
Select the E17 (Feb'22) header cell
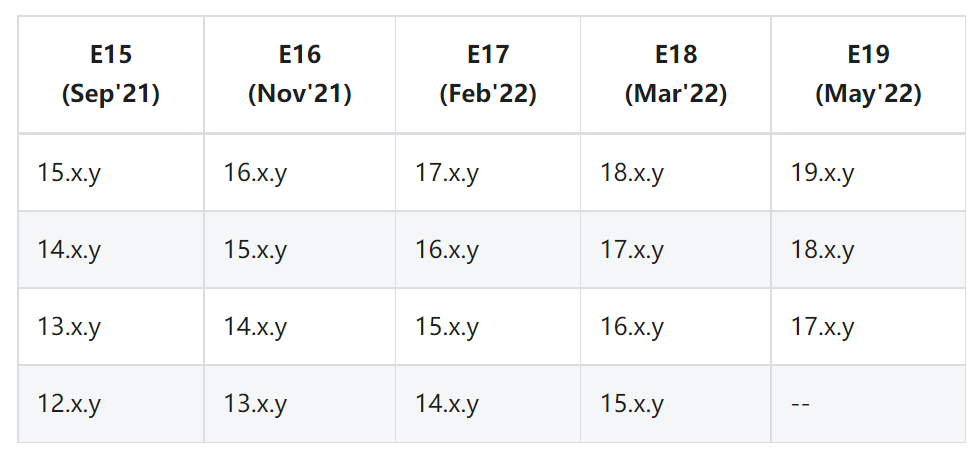coord(488,74)
